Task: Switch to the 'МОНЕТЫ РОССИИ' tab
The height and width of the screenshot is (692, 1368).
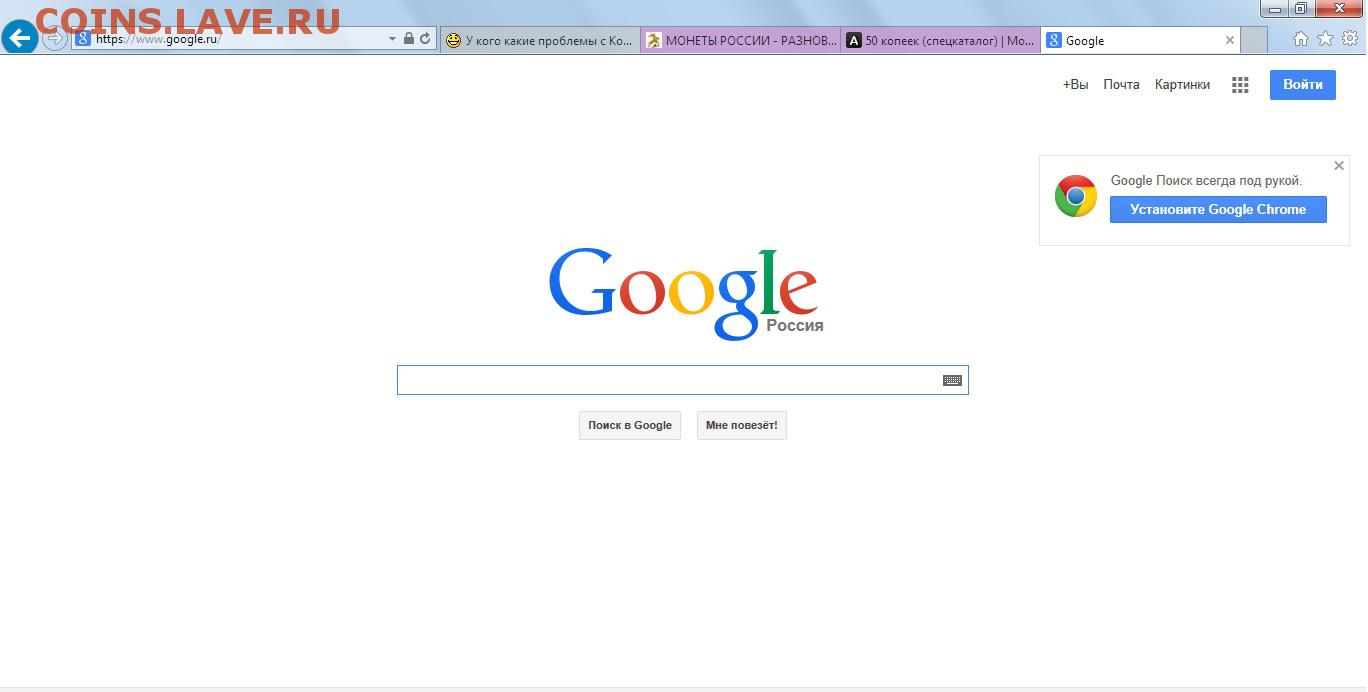Action: click(x=741, y=40)
